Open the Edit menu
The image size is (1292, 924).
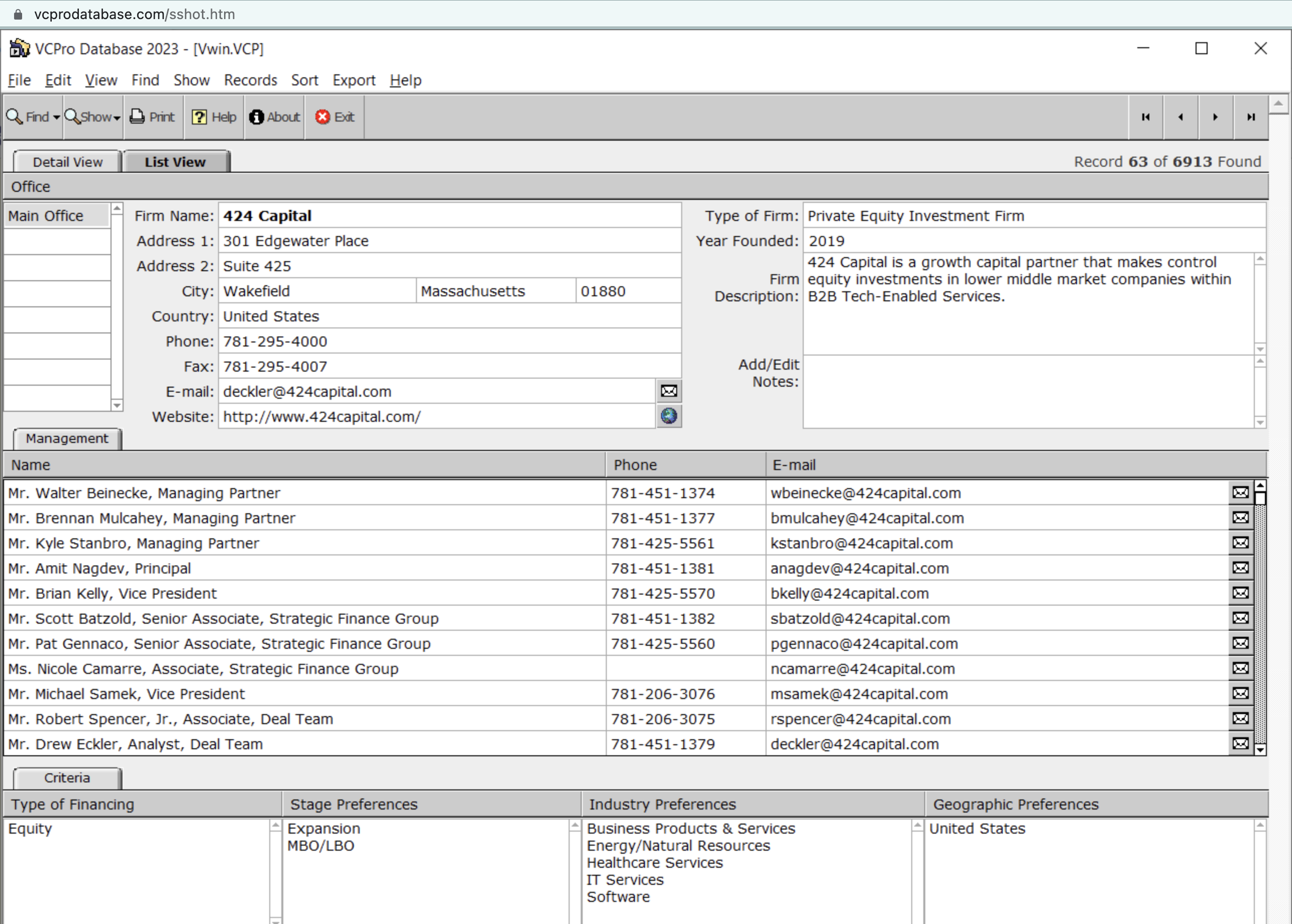(58, 80)
